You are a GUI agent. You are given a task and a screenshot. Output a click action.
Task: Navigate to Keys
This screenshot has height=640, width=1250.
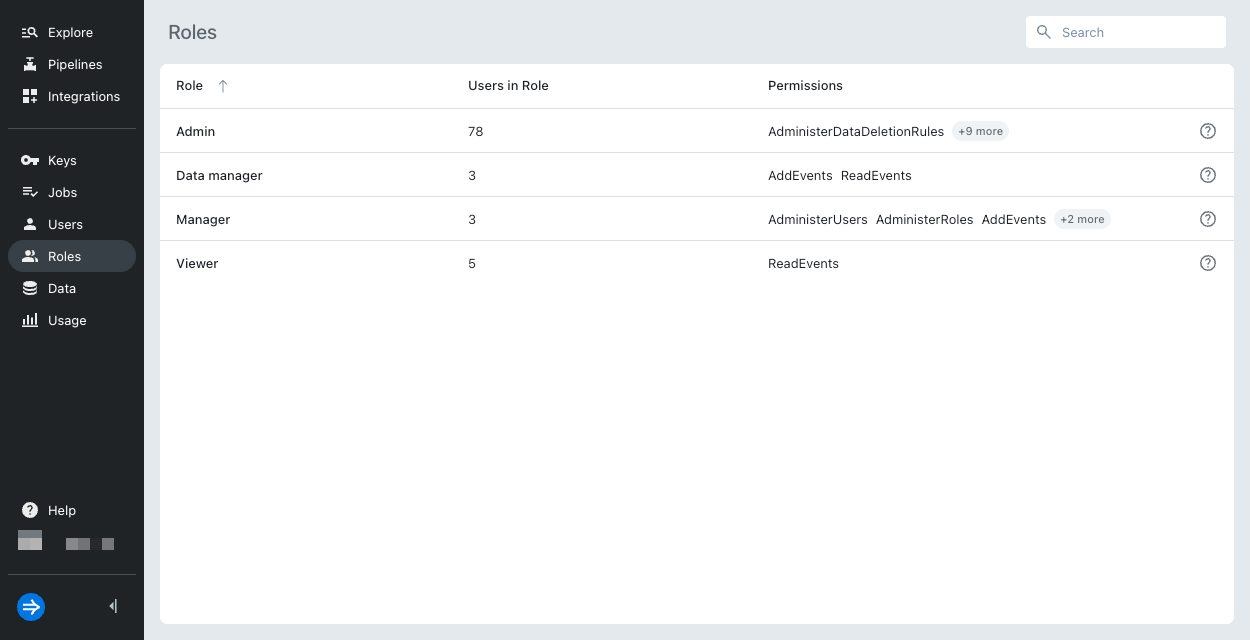[72, 160]
